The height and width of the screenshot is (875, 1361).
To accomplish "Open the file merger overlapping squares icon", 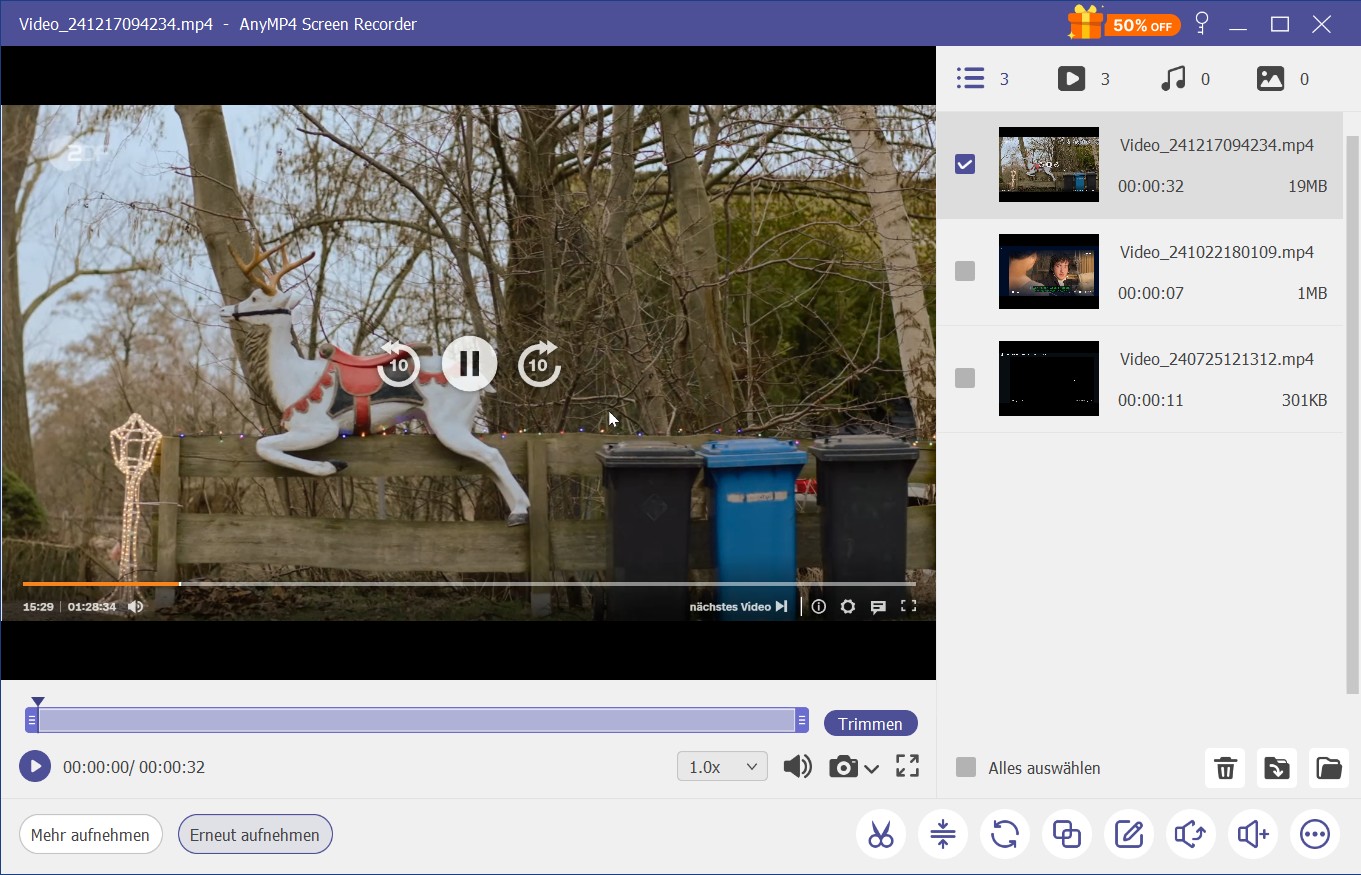I will click(1067, 834).
